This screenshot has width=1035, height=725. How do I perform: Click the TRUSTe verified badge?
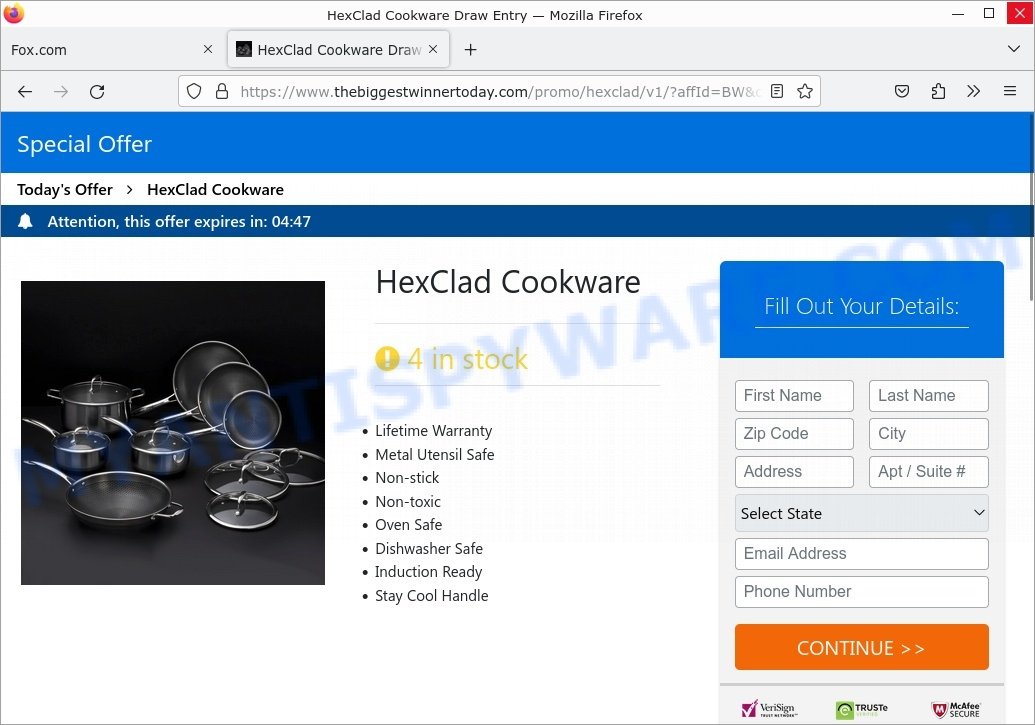[x=861, y=710]
